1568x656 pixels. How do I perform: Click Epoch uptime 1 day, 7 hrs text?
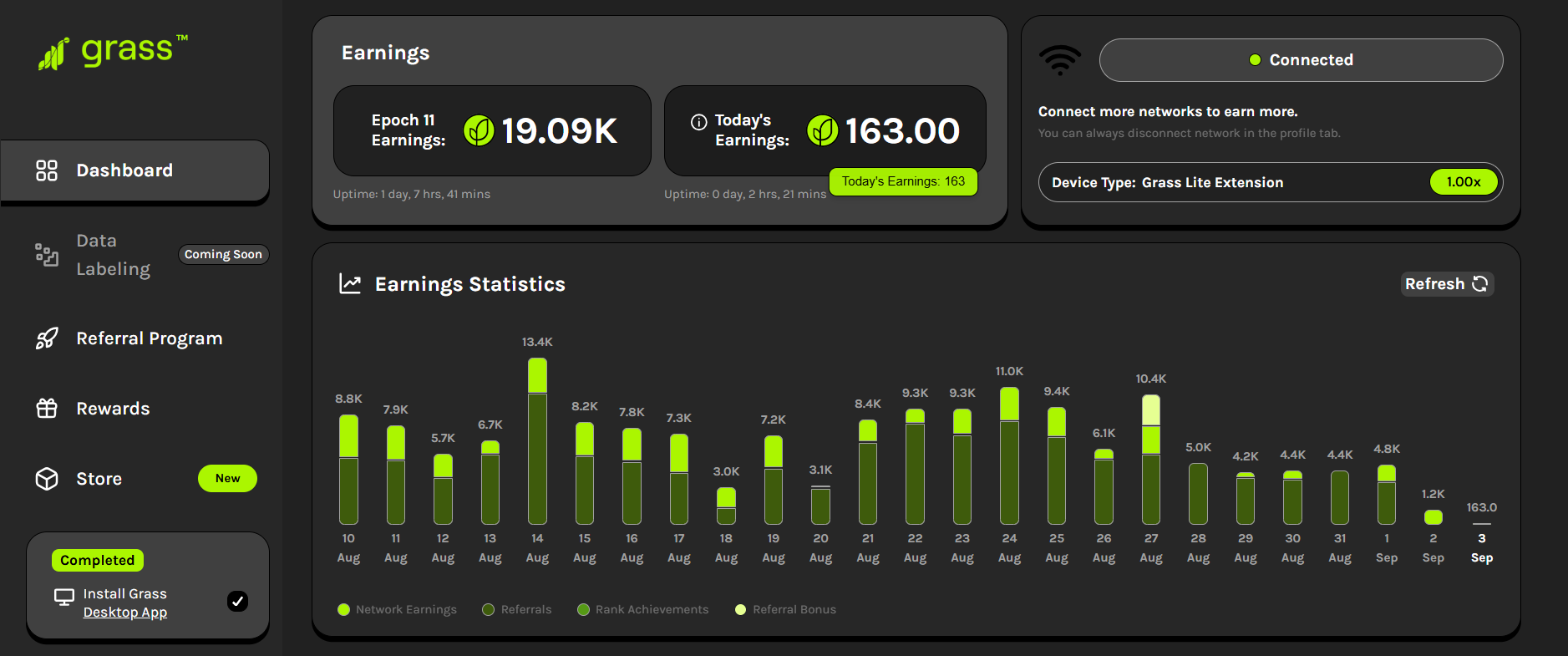coord(412,194)
